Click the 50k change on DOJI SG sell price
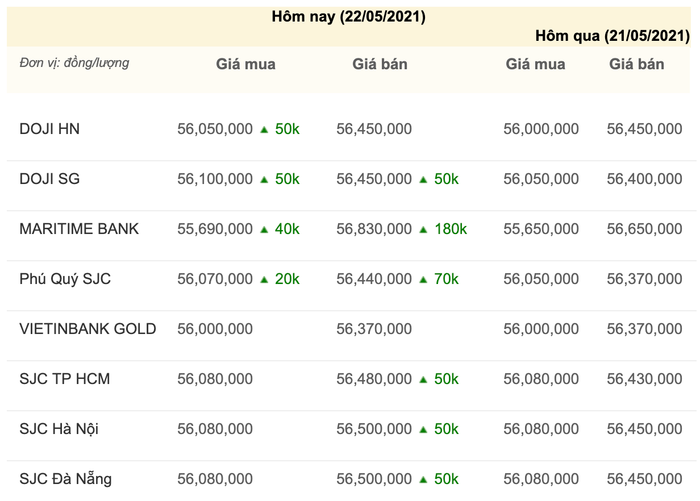Screen dimensions: 700x501 coord(446,179)
